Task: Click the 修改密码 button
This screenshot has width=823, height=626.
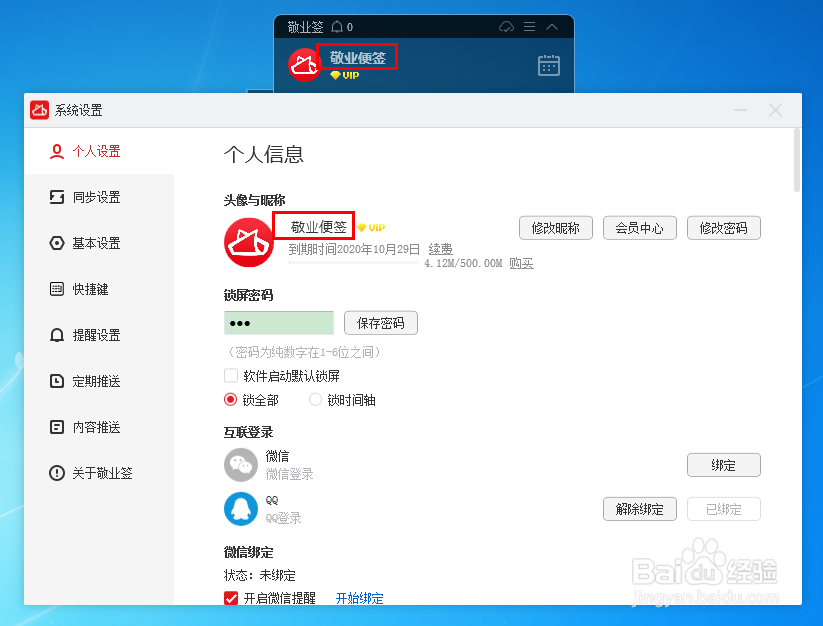Action: 723,228
